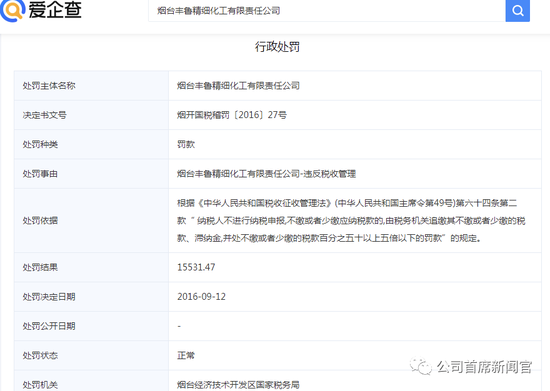The height and width of the screenshot is (391, 550).
Task: Select the 处罚种类 label
Action: 40,144
